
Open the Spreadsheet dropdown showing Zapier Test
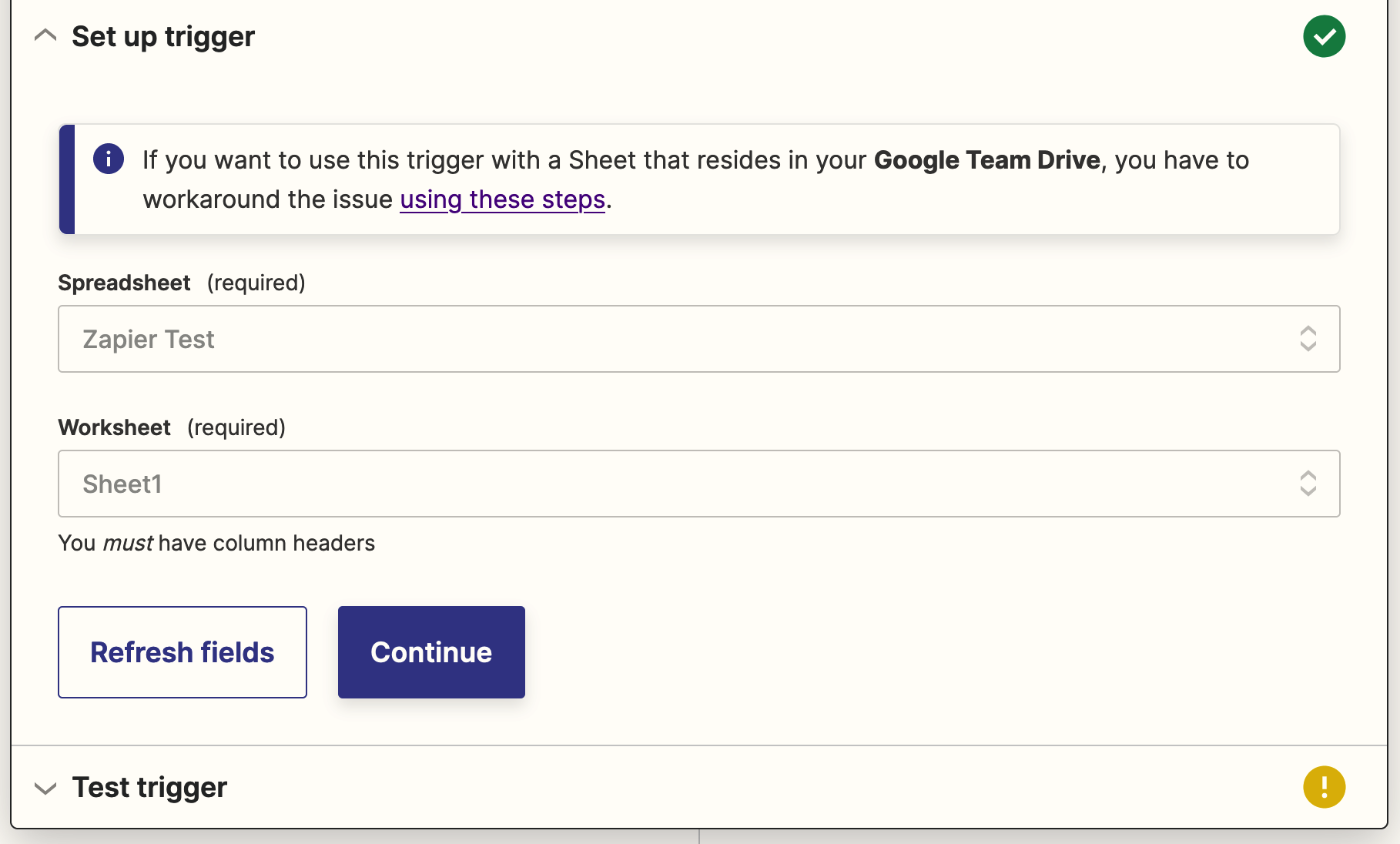click(678, 339)
